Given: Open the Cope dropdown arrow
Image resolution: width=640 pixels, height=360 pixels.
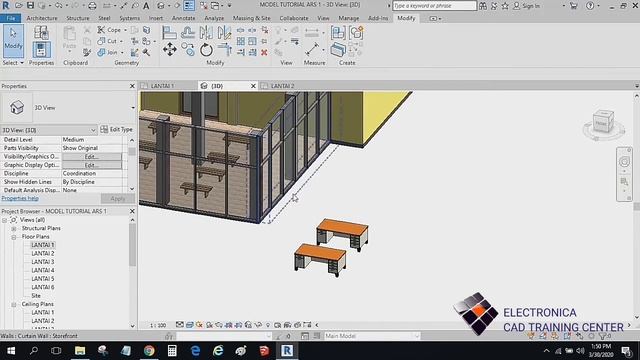Looking at the screenshot, I should click(x=125, y=30).
